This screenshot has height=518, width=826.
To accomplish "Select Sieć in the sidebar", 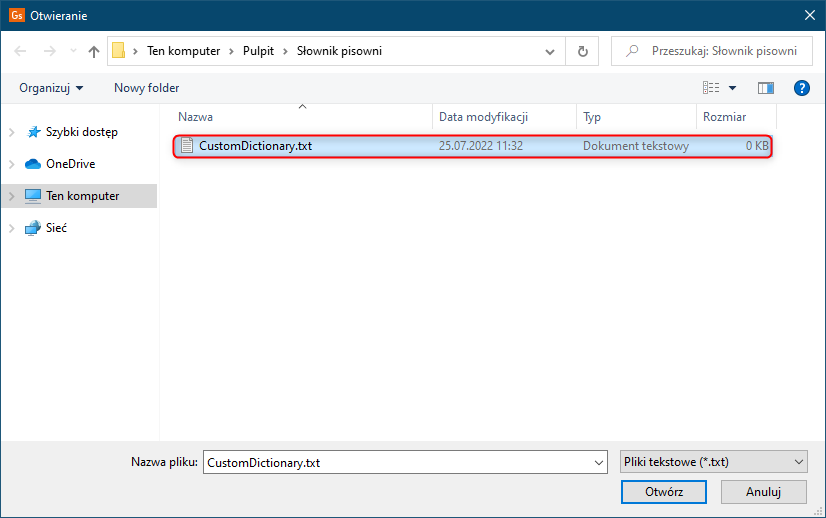I will coord(56,228).
